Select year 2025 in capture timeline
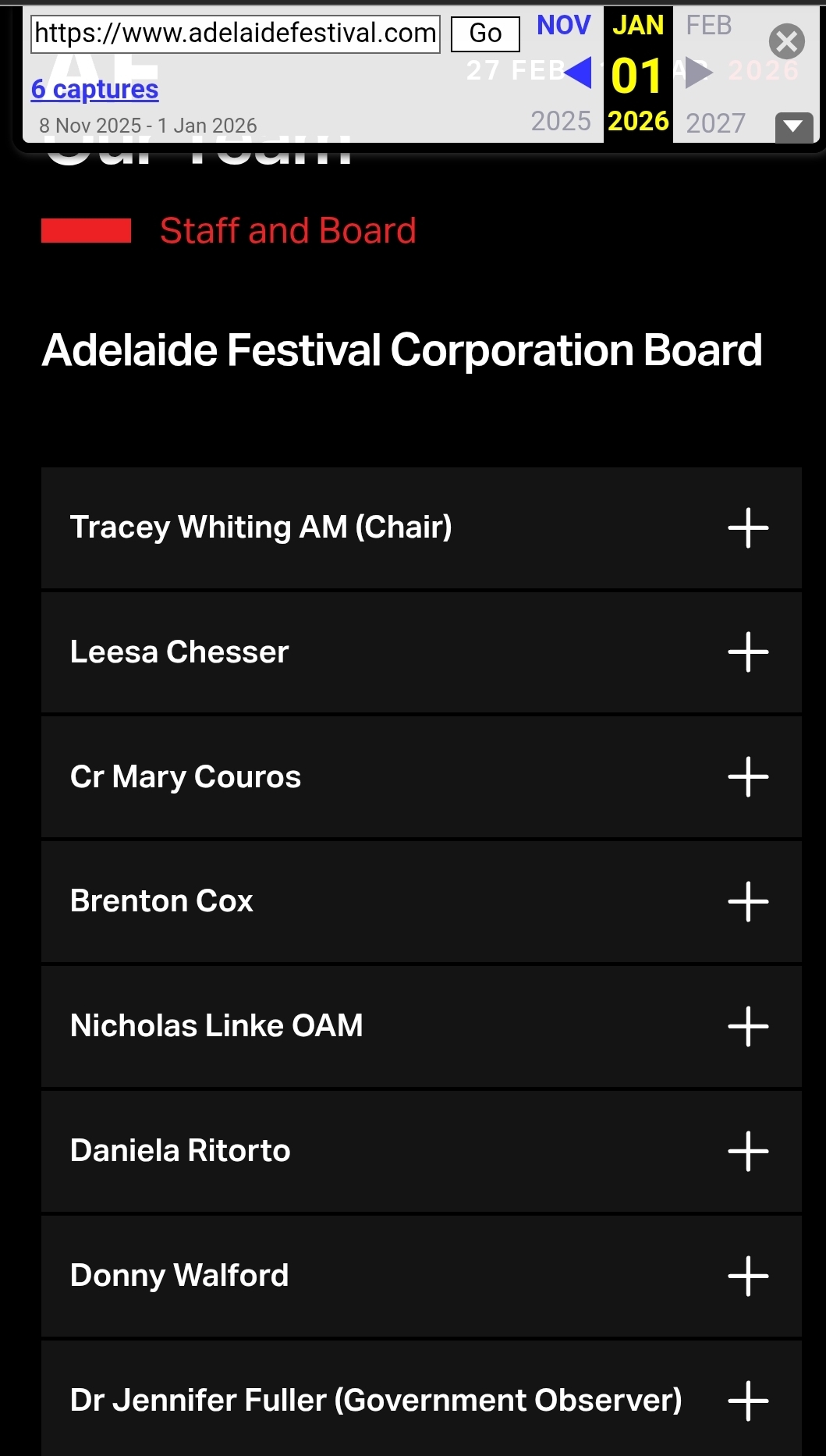826x1456 pixels. (x=561, y=121)
